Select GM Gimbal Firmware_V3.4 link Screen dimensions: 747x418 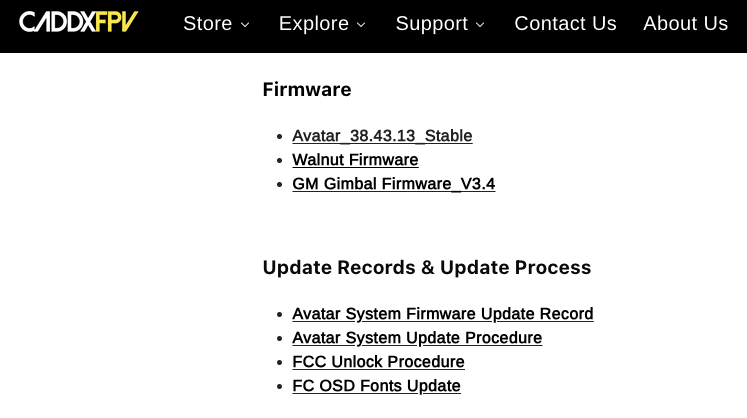[393, 184]
